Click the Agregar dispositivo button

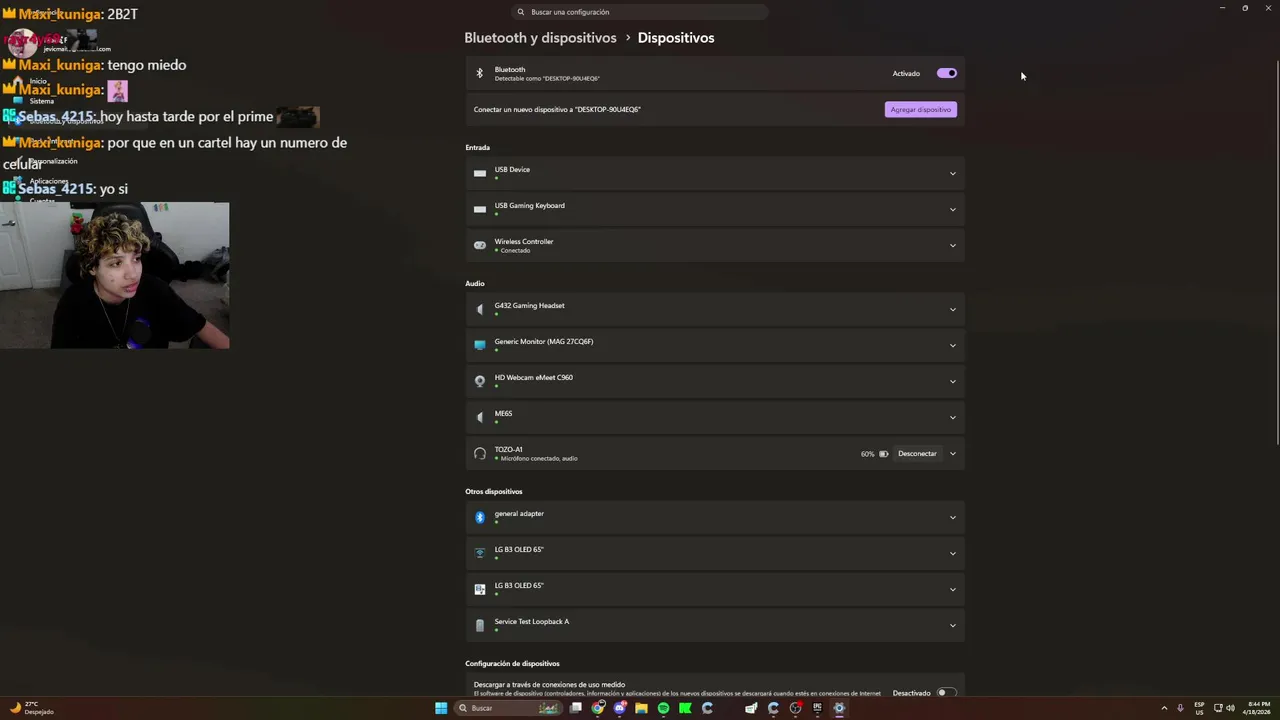point(921,109)
